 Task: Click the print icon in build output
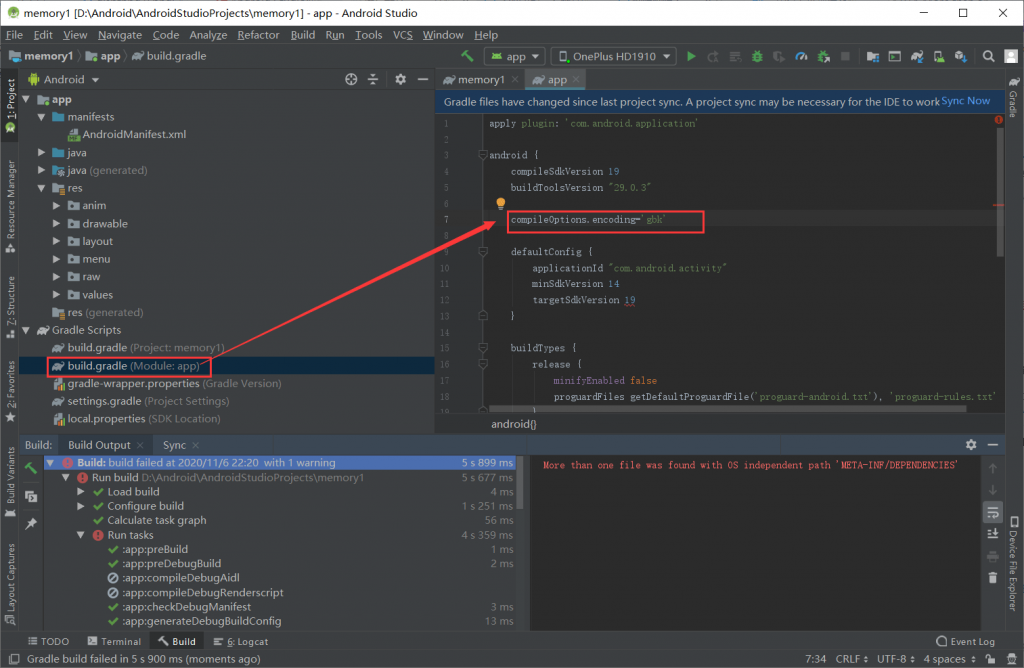click(993, 556)
